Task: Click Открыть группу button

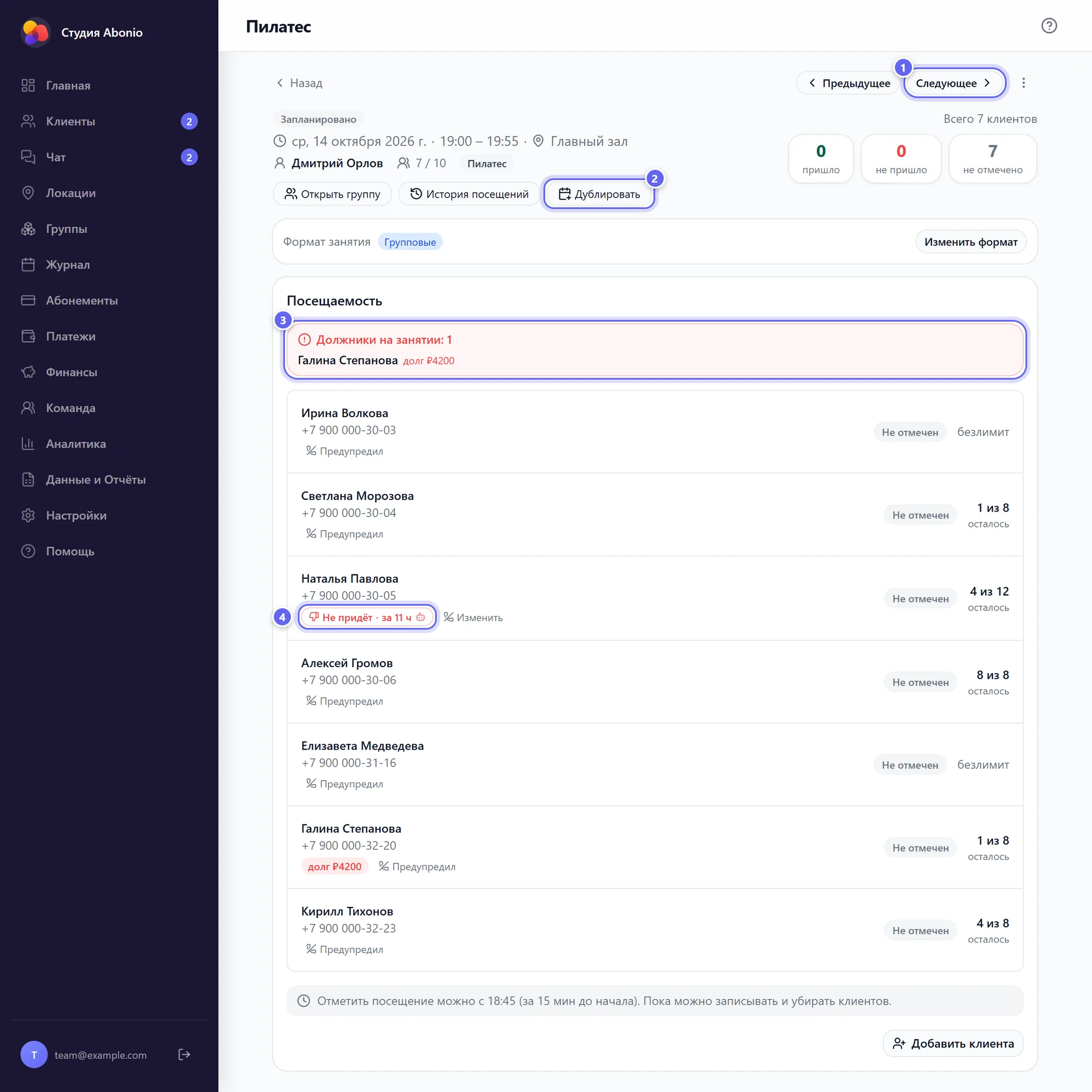Action: pyautogui.click(x=333, y=194)
